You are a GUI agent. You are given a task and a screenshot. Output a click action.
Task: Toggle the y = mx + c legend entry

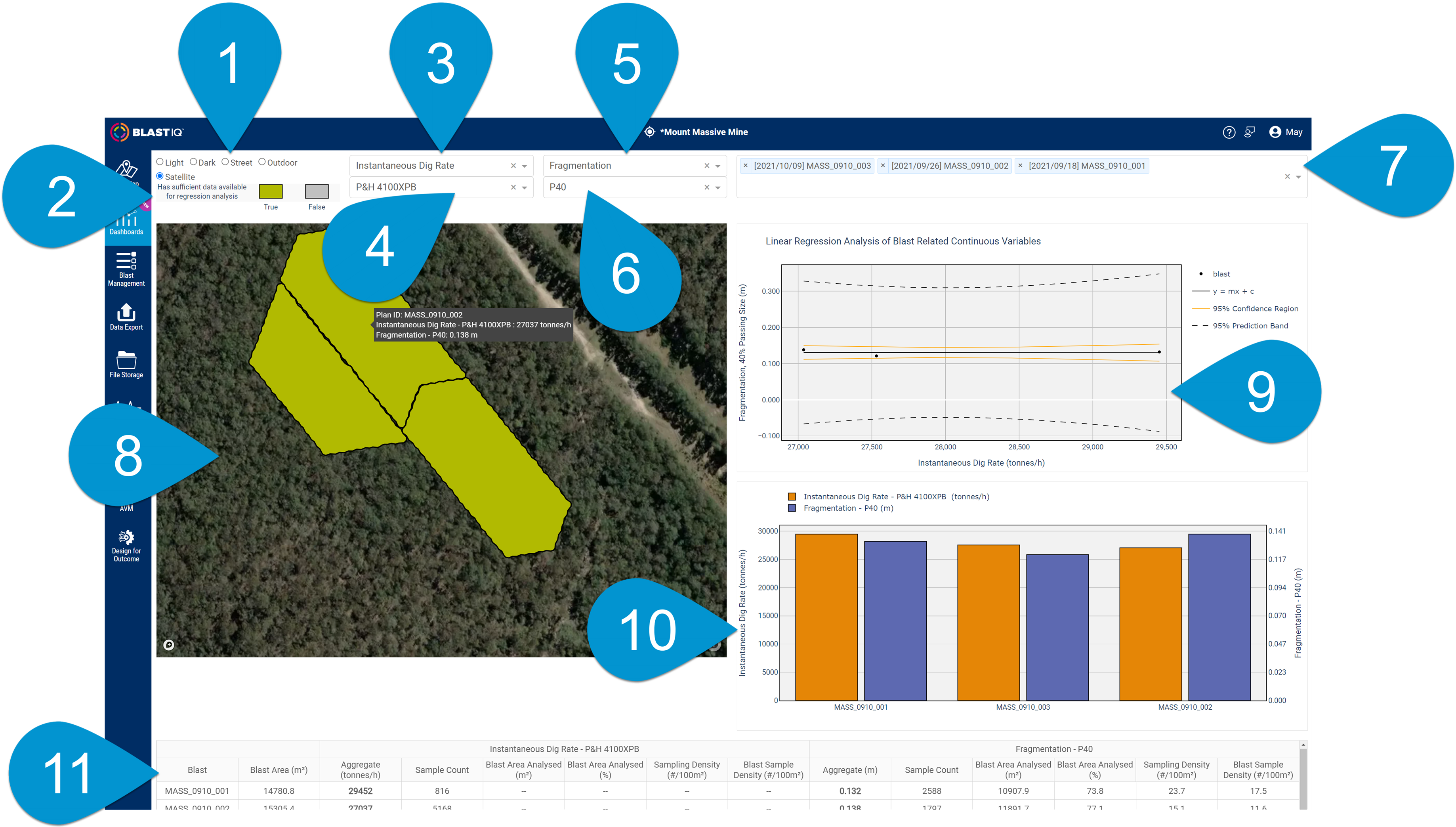1223,291
